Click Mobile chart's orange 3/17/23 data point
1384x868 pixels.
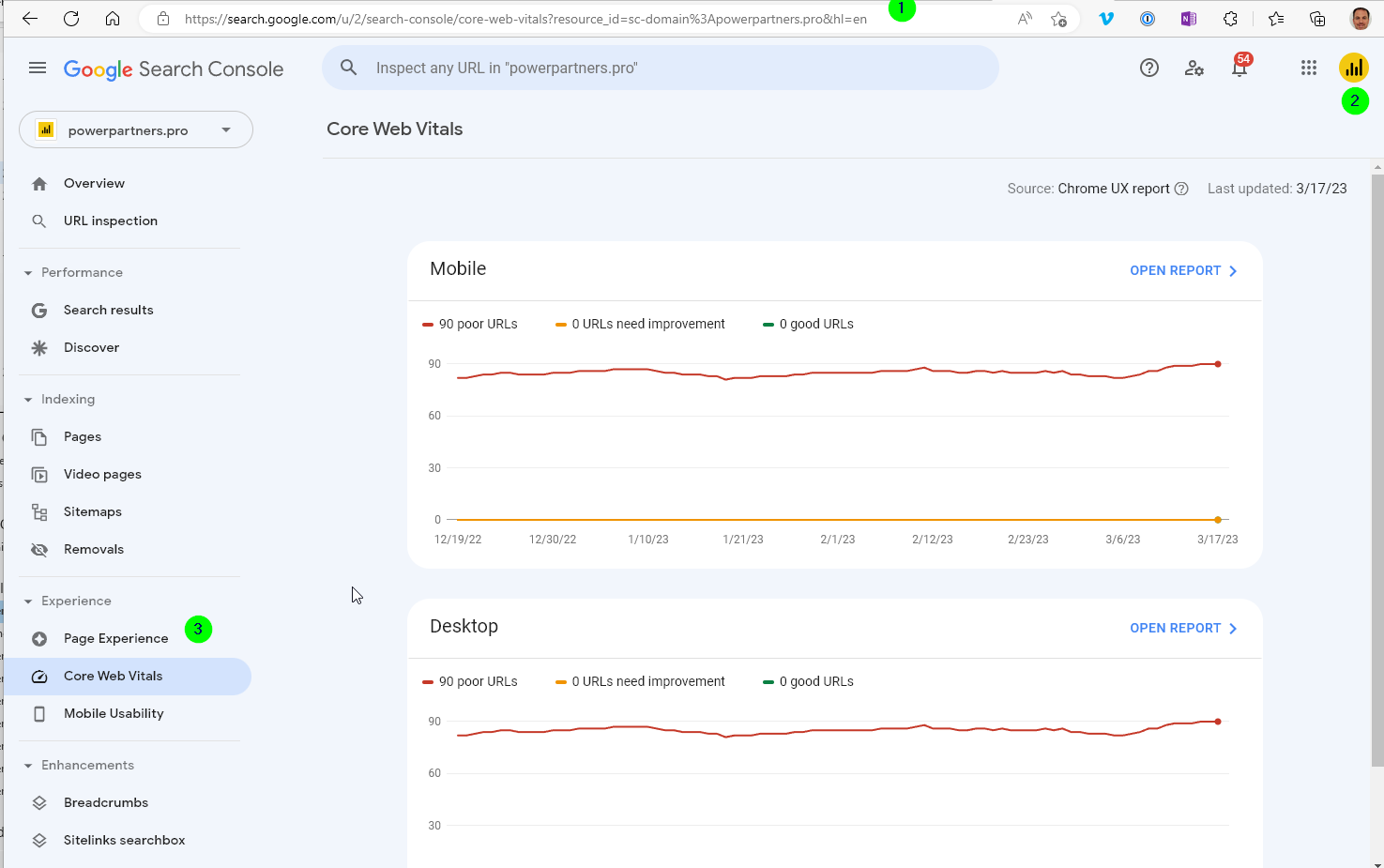(1218, 520)
